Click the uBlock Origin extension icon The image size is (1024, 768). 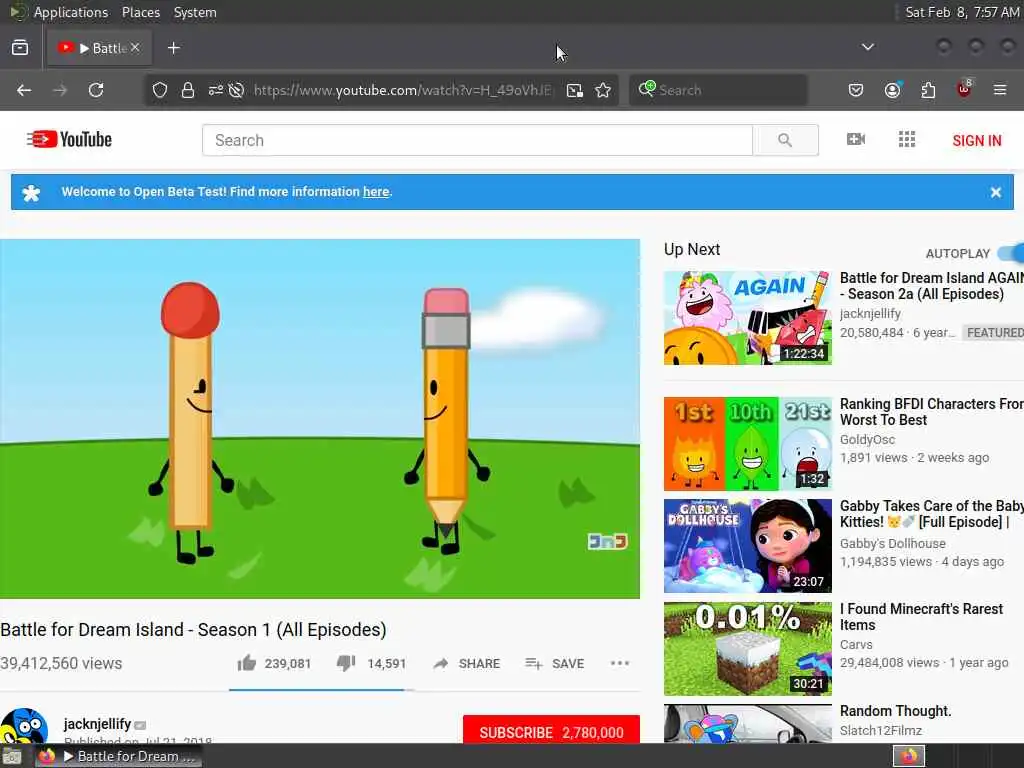point(965,89)
